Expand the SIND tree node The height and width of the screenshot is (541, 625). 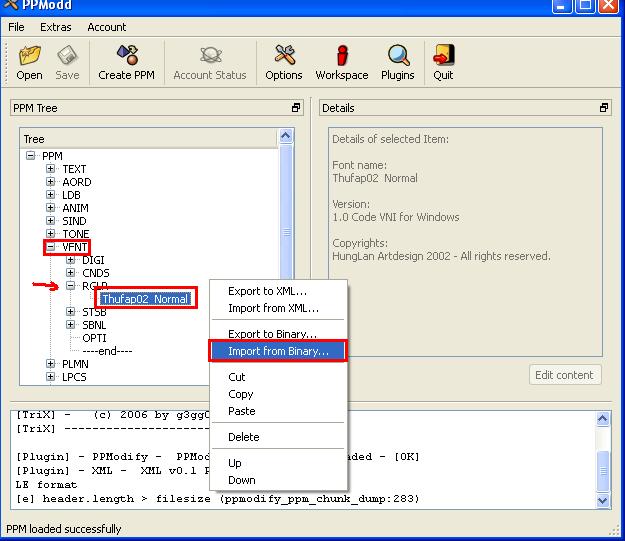[x=50, y=220]
